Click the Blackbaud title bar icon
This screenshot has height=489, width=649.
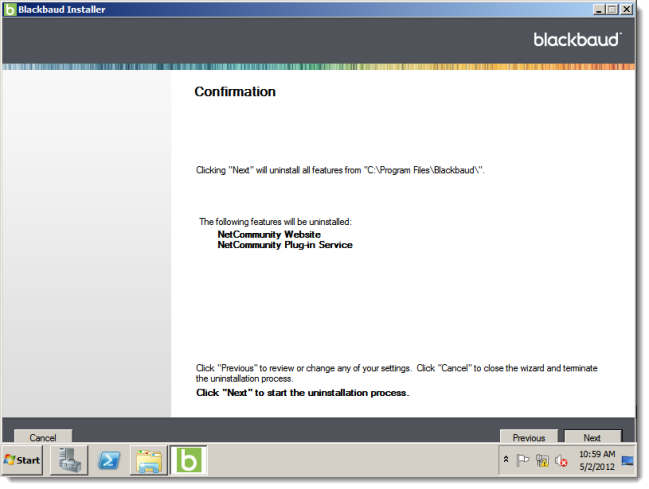(x=10, y=10)
